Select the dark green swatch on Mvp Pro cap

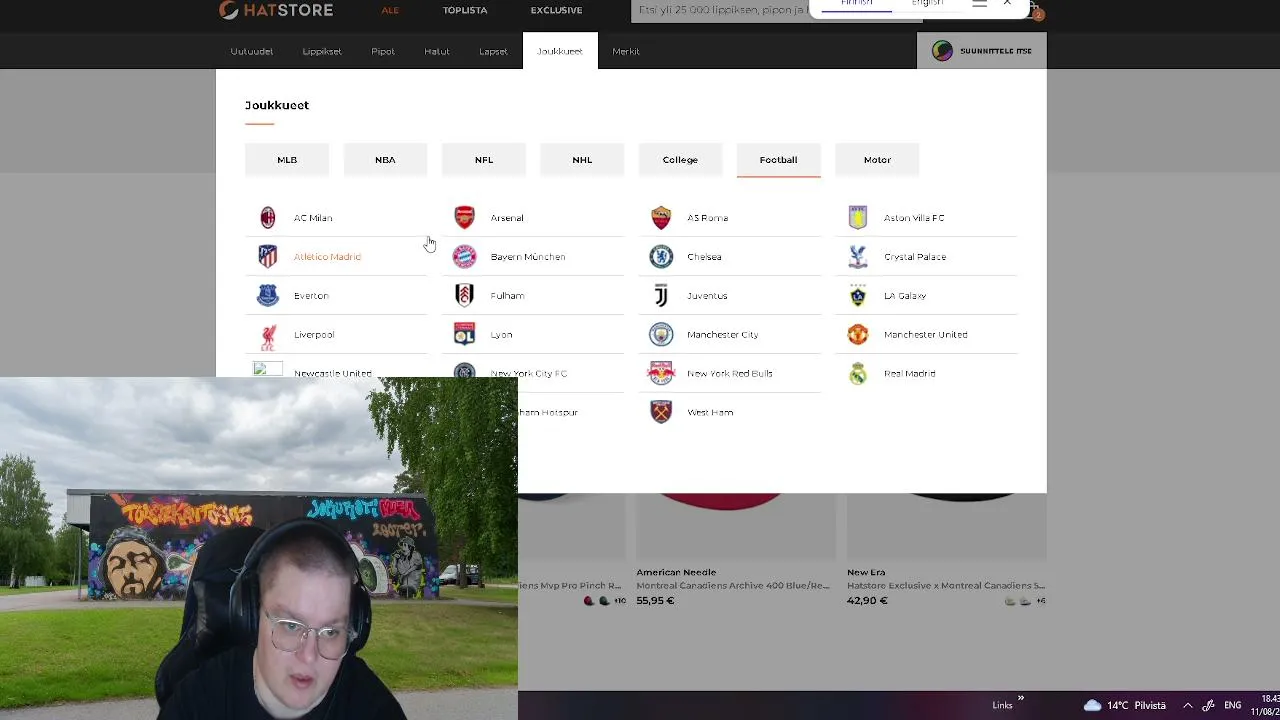(604, 601)
